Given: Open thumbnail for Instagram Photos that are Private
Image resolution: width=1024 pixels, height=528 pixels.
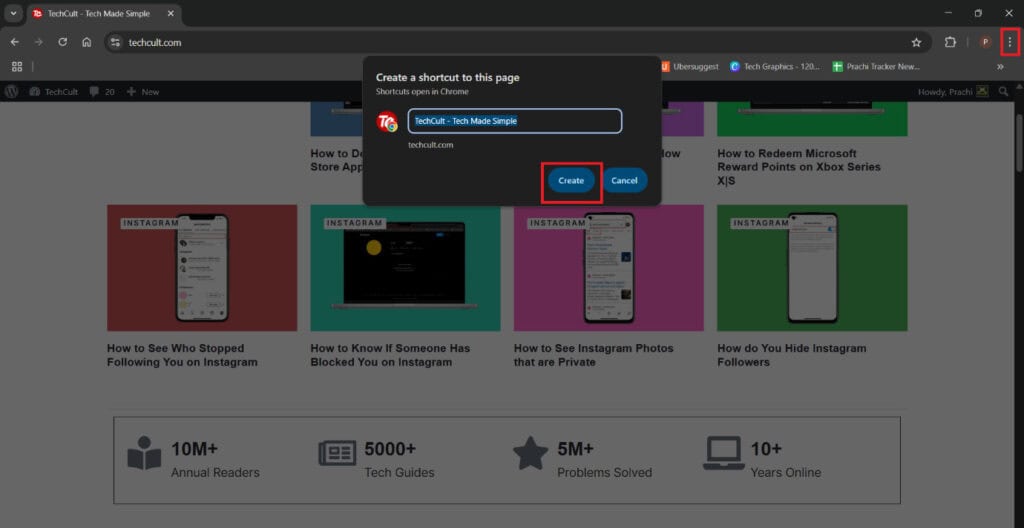Looking at the screenshot, I should [609, 268].
